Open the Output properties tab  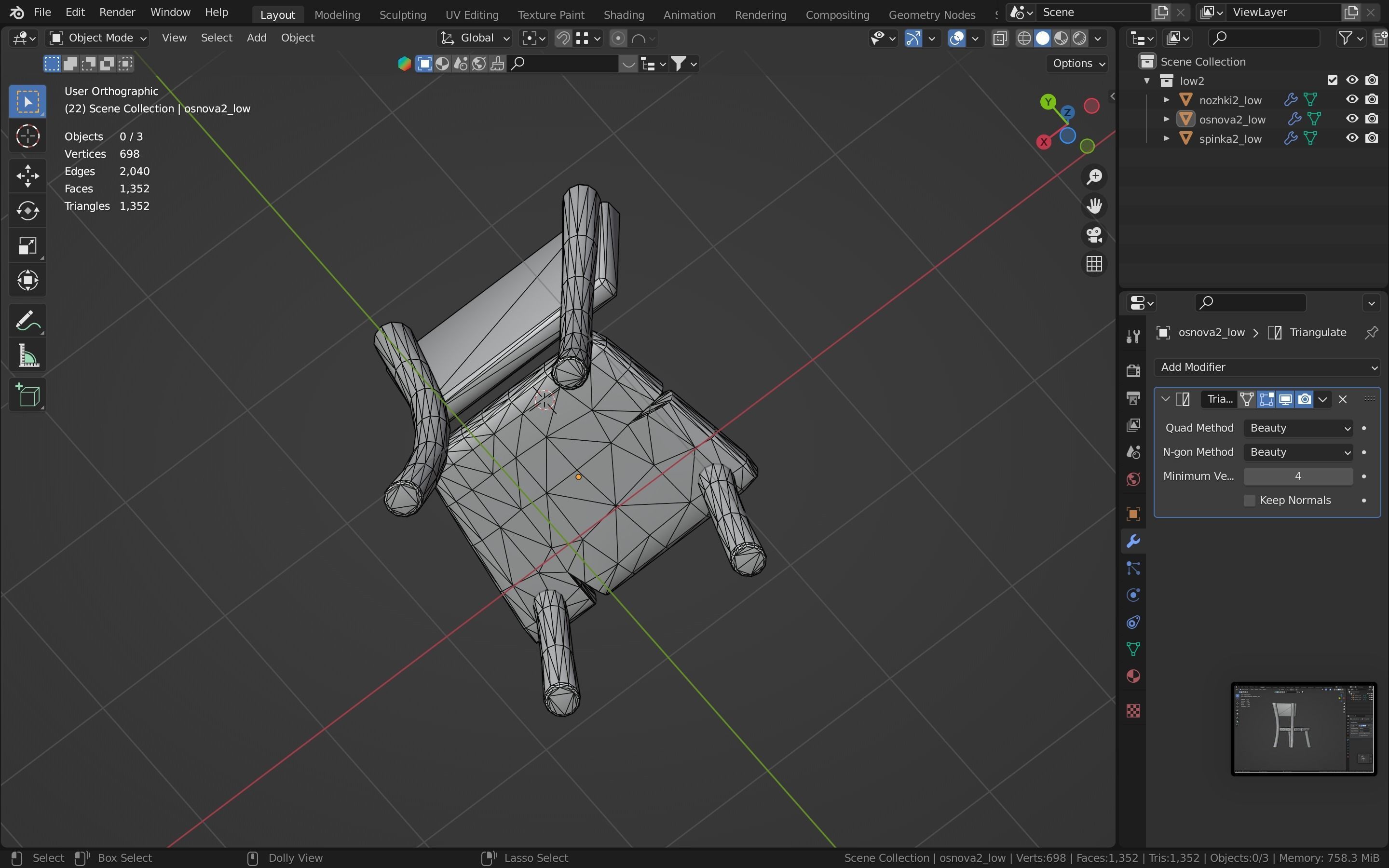click(1133, 398)
